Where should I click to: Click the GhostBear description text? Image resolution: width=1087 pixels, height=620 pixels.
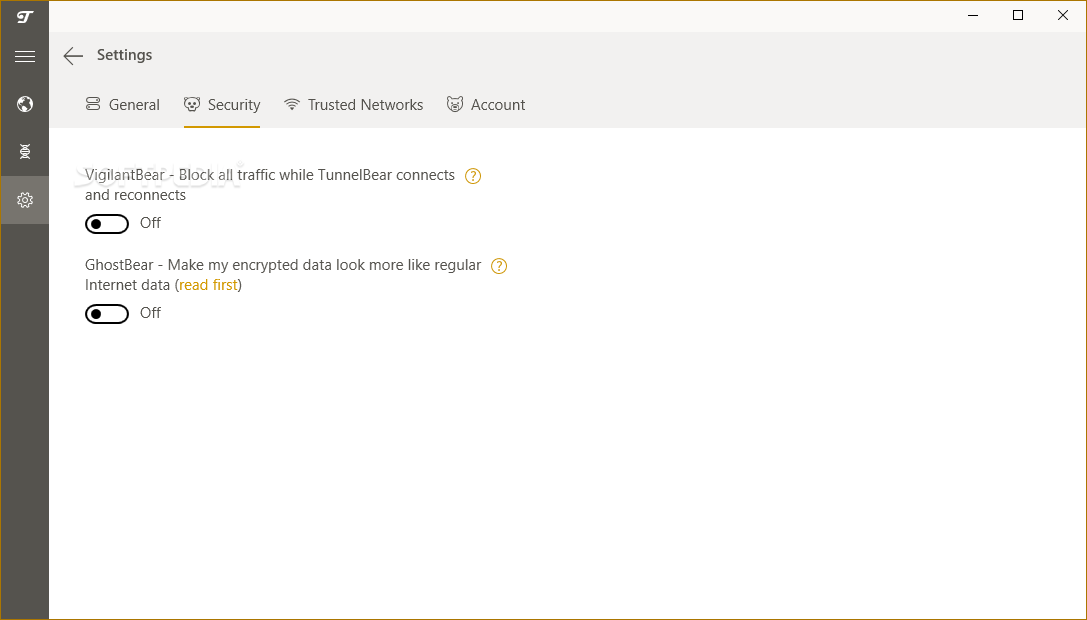click(x=283, y=275)
